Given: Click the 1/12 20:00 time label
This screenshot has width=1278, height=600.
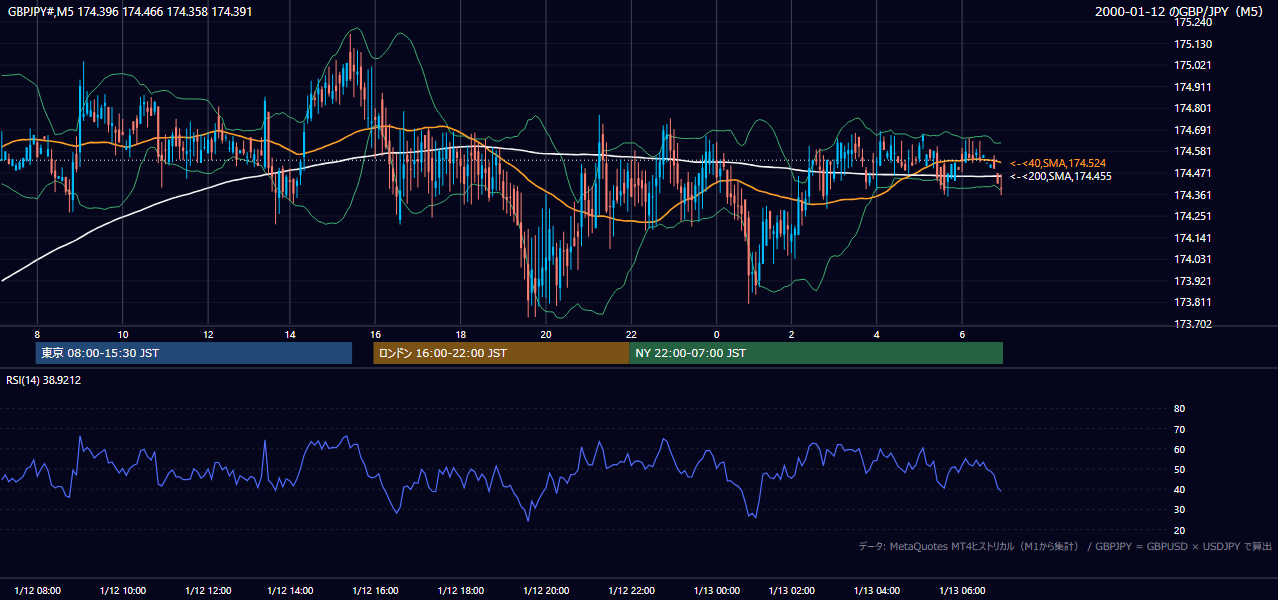Looking at the screenshot, I should click(x=545, y=590).
